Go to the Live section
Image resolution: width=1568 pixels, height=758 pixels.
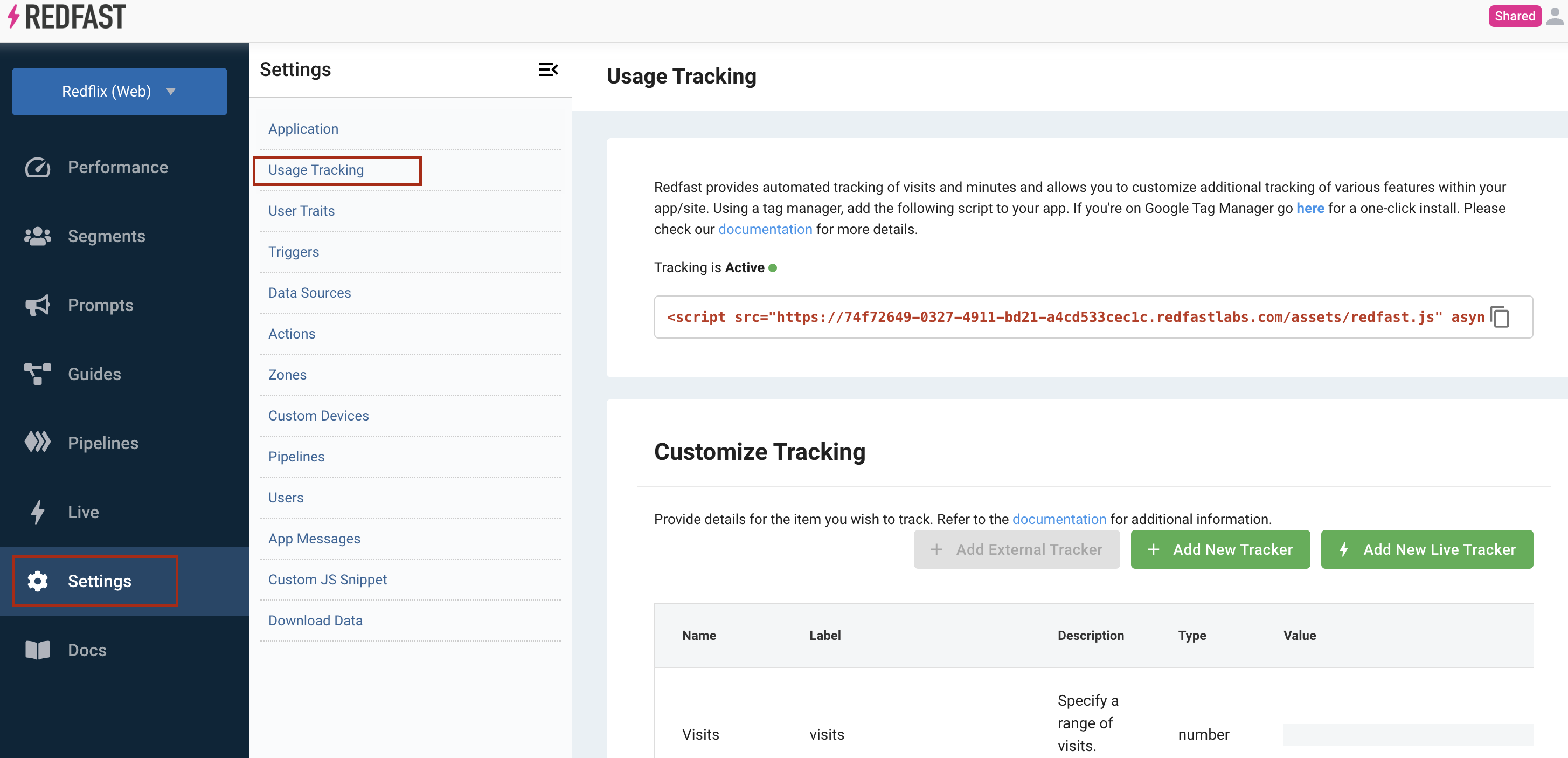pyautogui.click(x=84, y=512)
